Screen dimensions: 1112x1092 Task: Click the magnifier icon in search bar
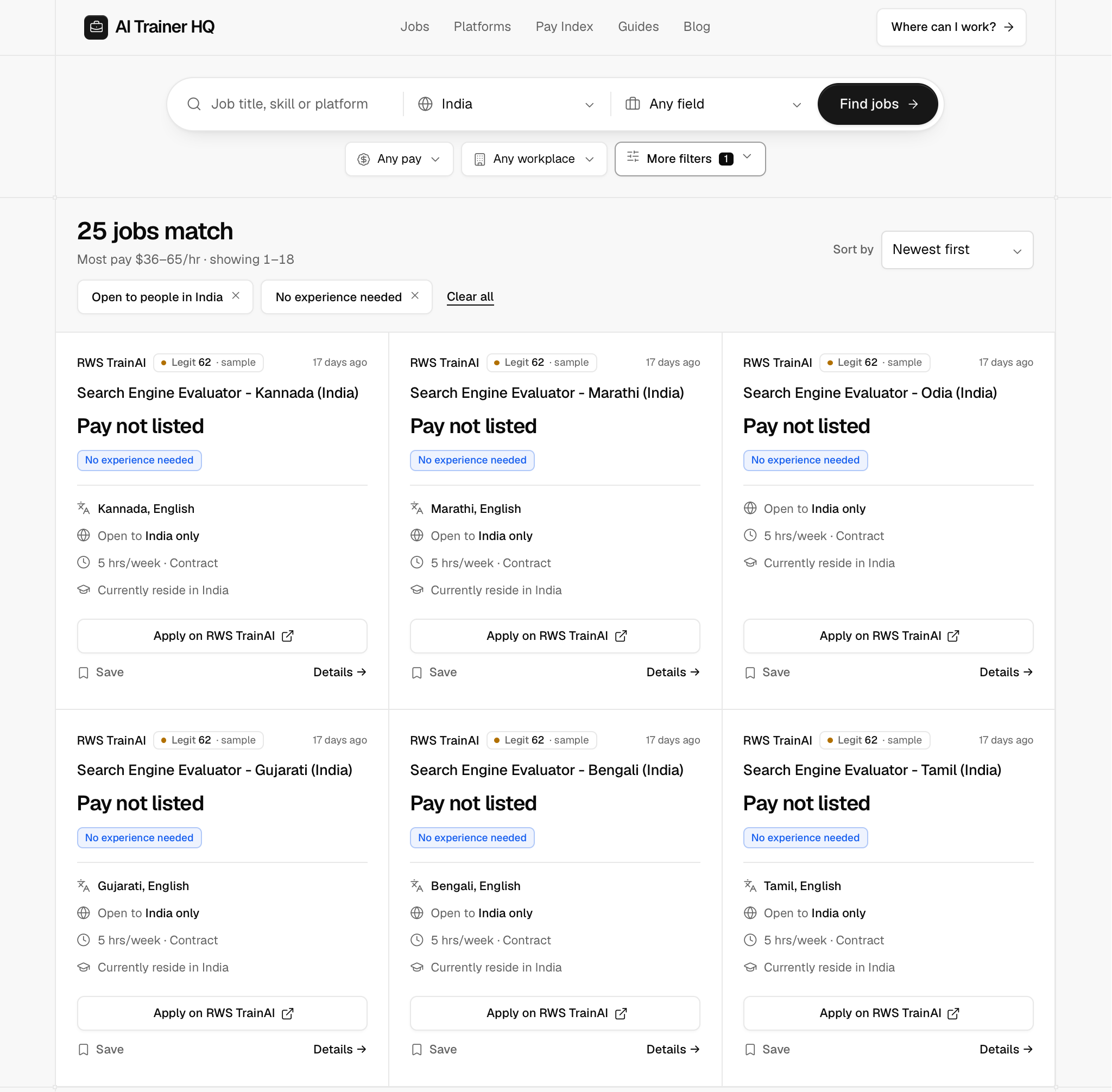click(194, 104)
